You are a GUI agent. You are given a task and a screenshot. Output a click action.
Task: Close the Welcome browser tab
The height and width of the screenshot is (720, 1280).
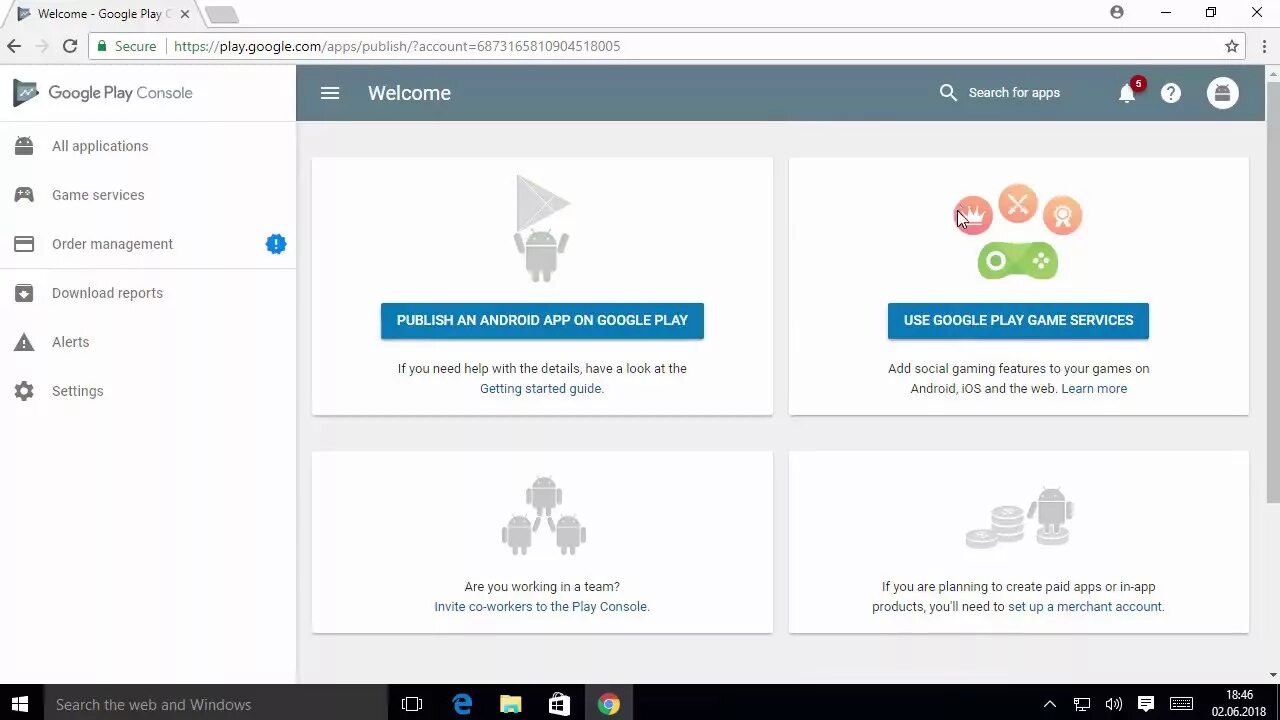click(184, 14)
